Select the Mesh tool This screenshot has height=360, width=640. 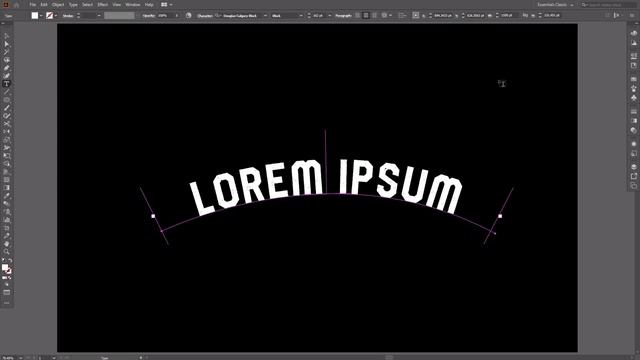click(7, 180)
